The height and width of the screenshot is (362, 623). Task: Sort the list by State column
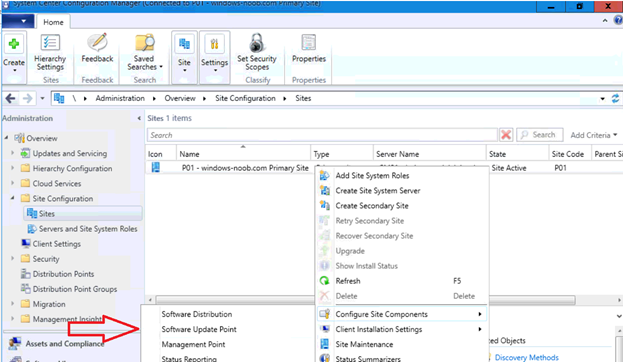click(x=517, y=154)
